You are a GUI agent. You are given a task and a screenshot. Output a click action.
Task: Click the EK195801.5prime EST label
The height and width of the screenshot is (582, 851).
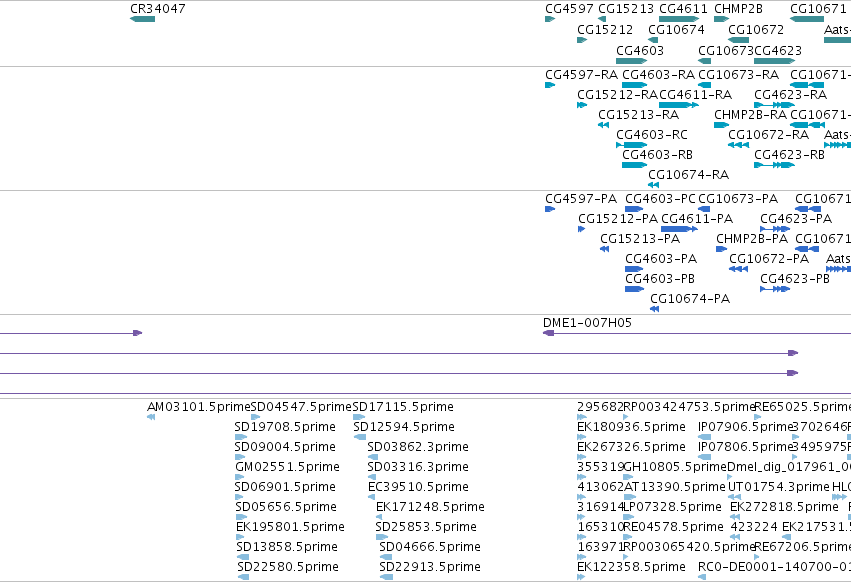tap(290, 527)
